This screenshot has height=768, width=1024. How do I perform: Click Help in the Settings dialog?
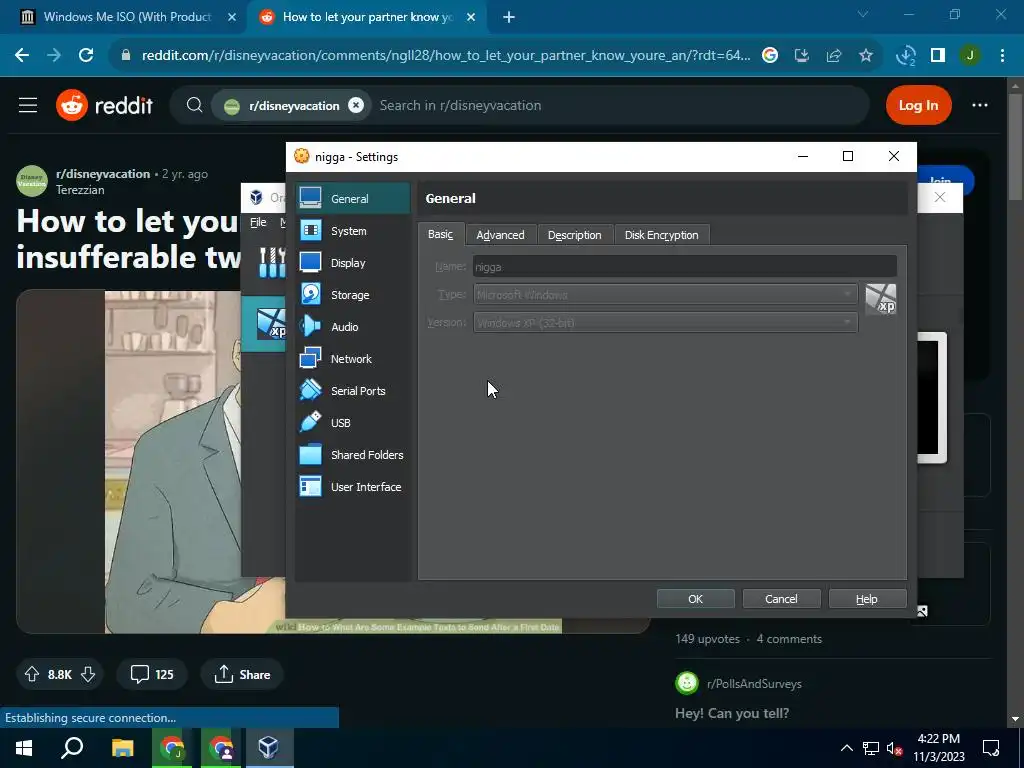pyautogui.click(x=867, y=599)
